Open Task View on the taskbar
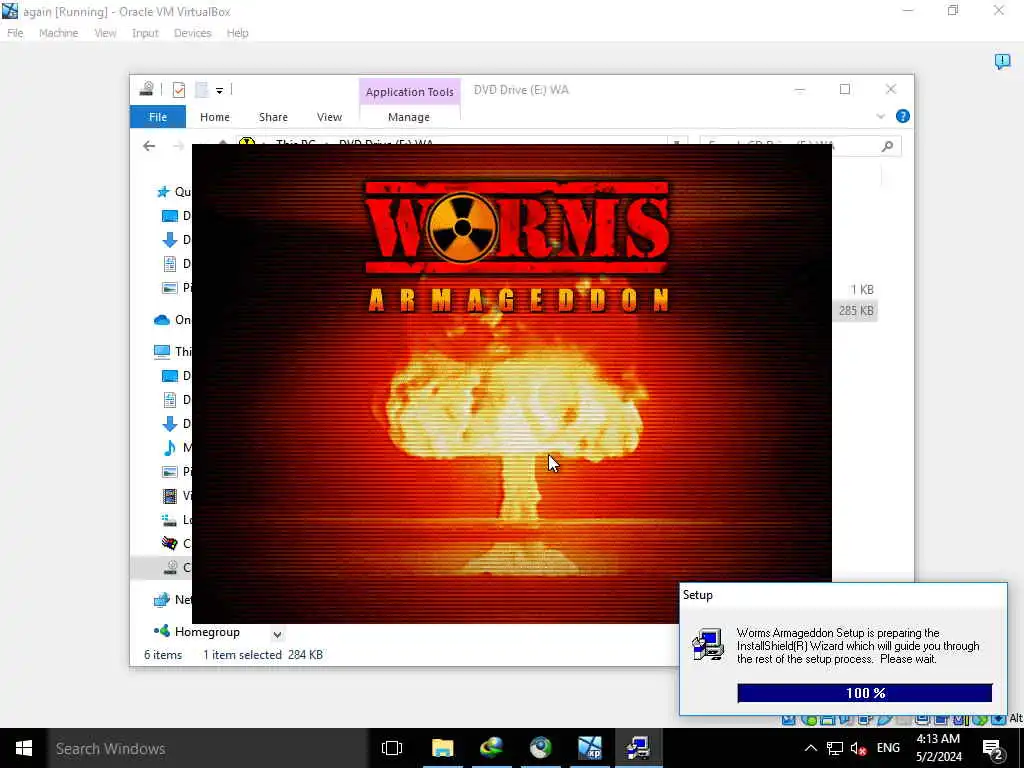This screenshot has height=768, width=1024. pyautogui.click(x=392, y=748)
